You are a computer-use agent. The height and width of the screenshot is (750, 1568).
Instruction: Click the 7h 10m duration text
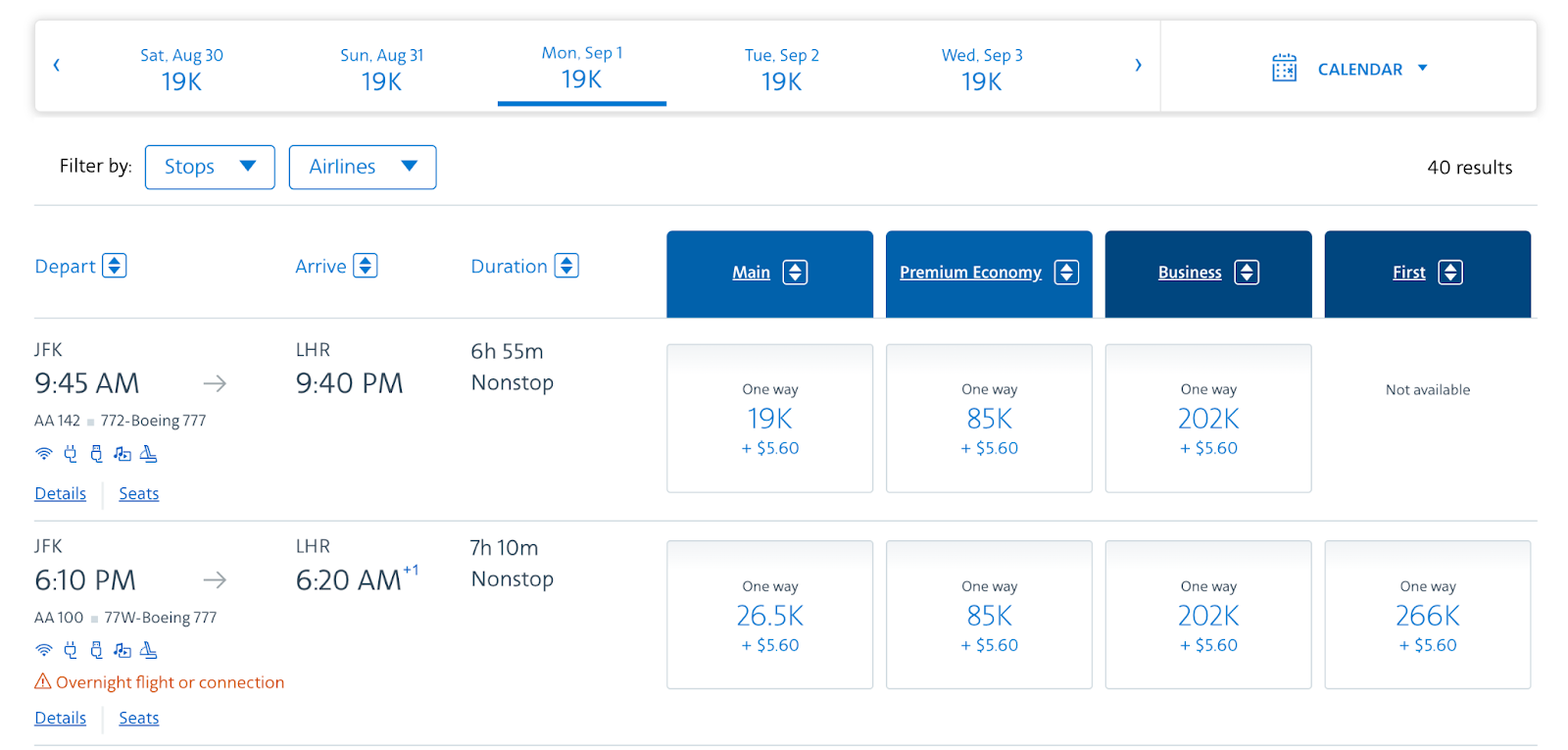point(504,548)
